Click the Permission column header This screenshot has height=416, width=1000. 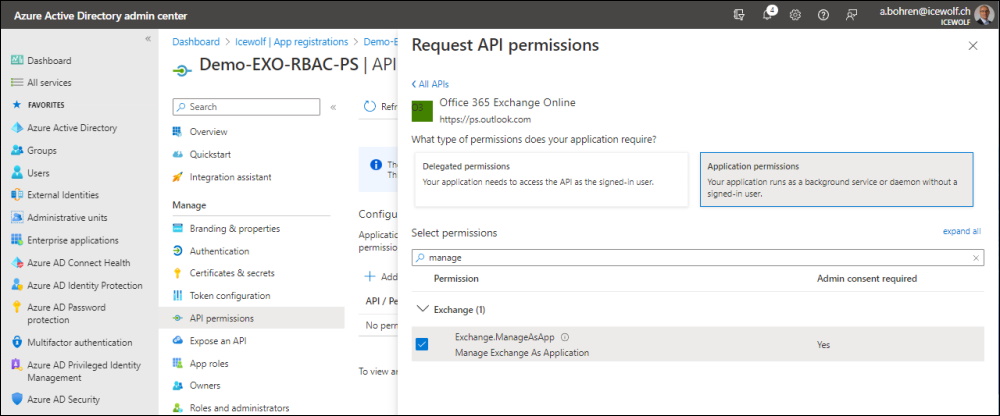[456, 279]
